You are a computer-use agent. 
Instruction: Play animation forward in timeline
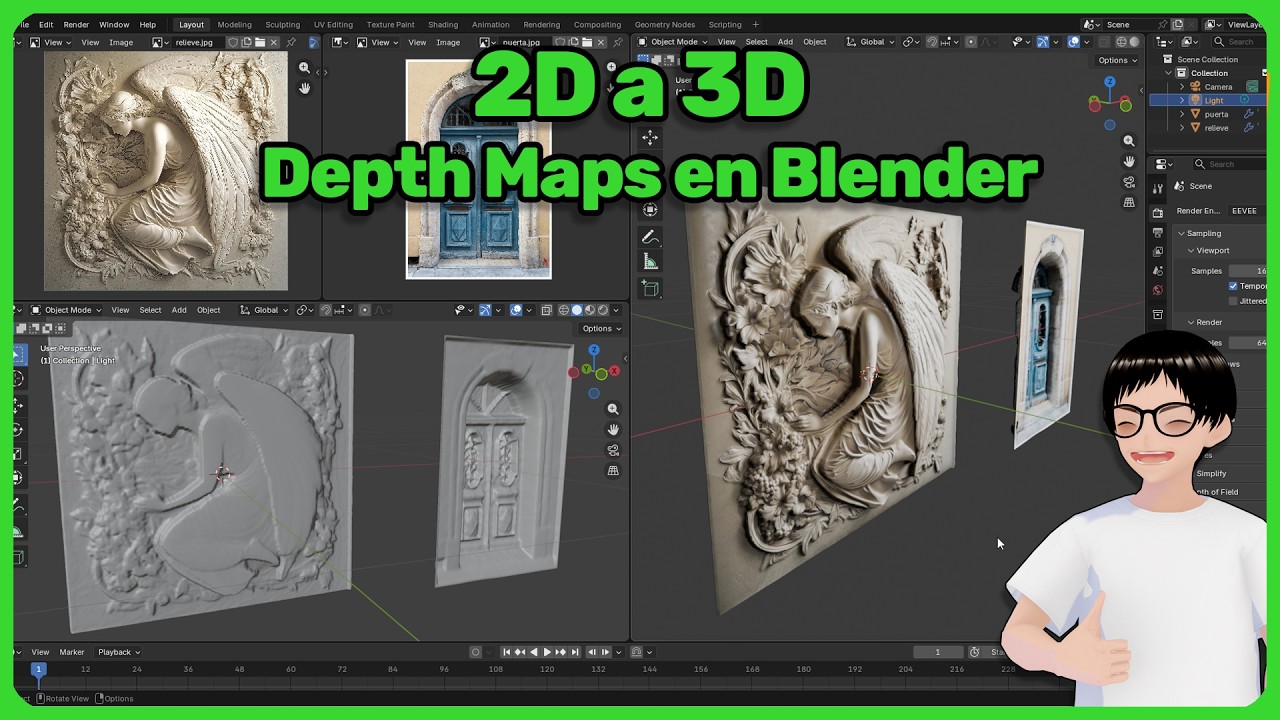[x=547, y=652]
